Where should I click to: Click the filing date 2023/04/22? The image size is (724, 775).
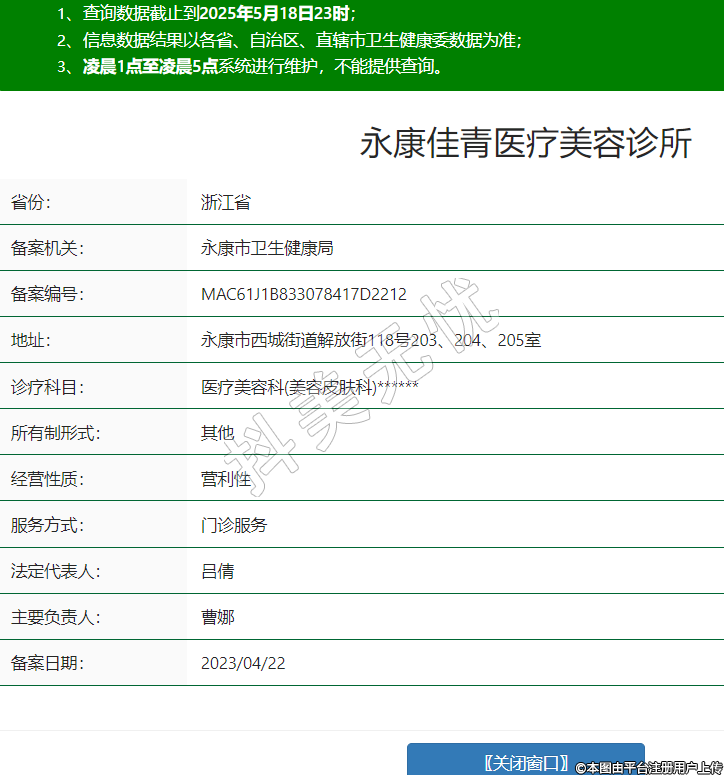(243, 663)
